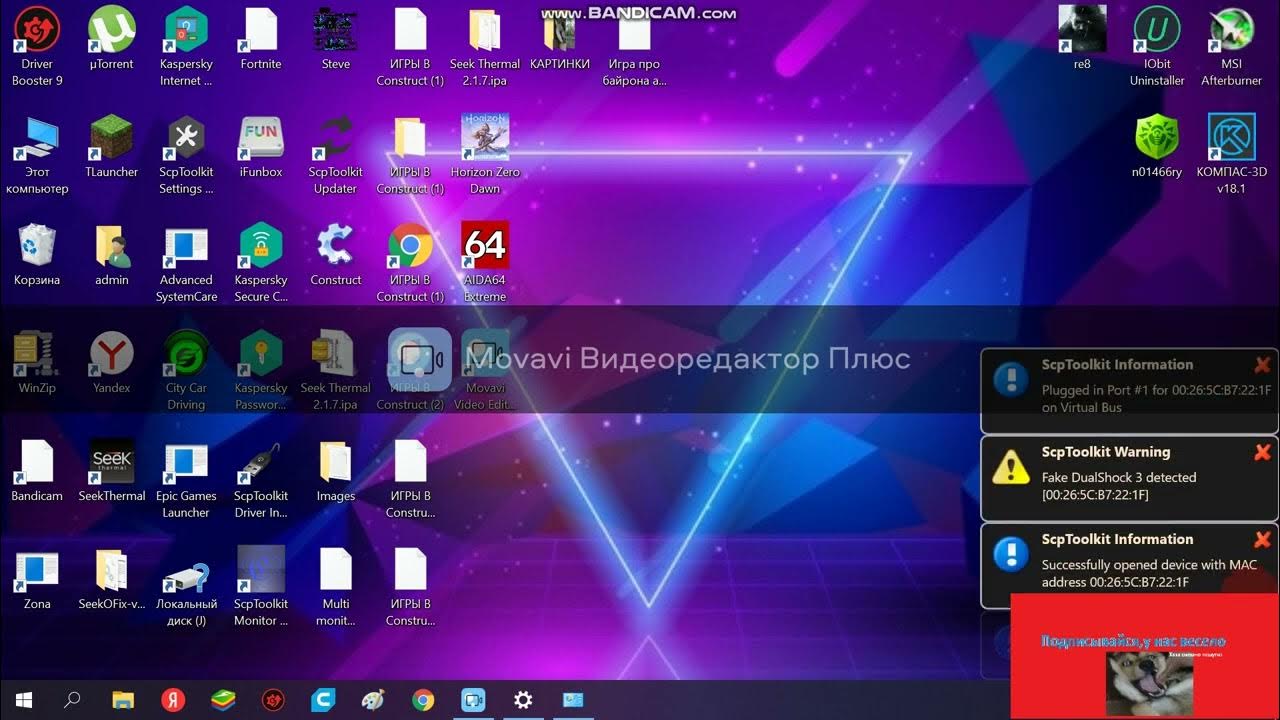The width and height of the screenshot is (1280, 720).
Task: Launch the Construct desktop shortcut
Action: click(336, 246)
